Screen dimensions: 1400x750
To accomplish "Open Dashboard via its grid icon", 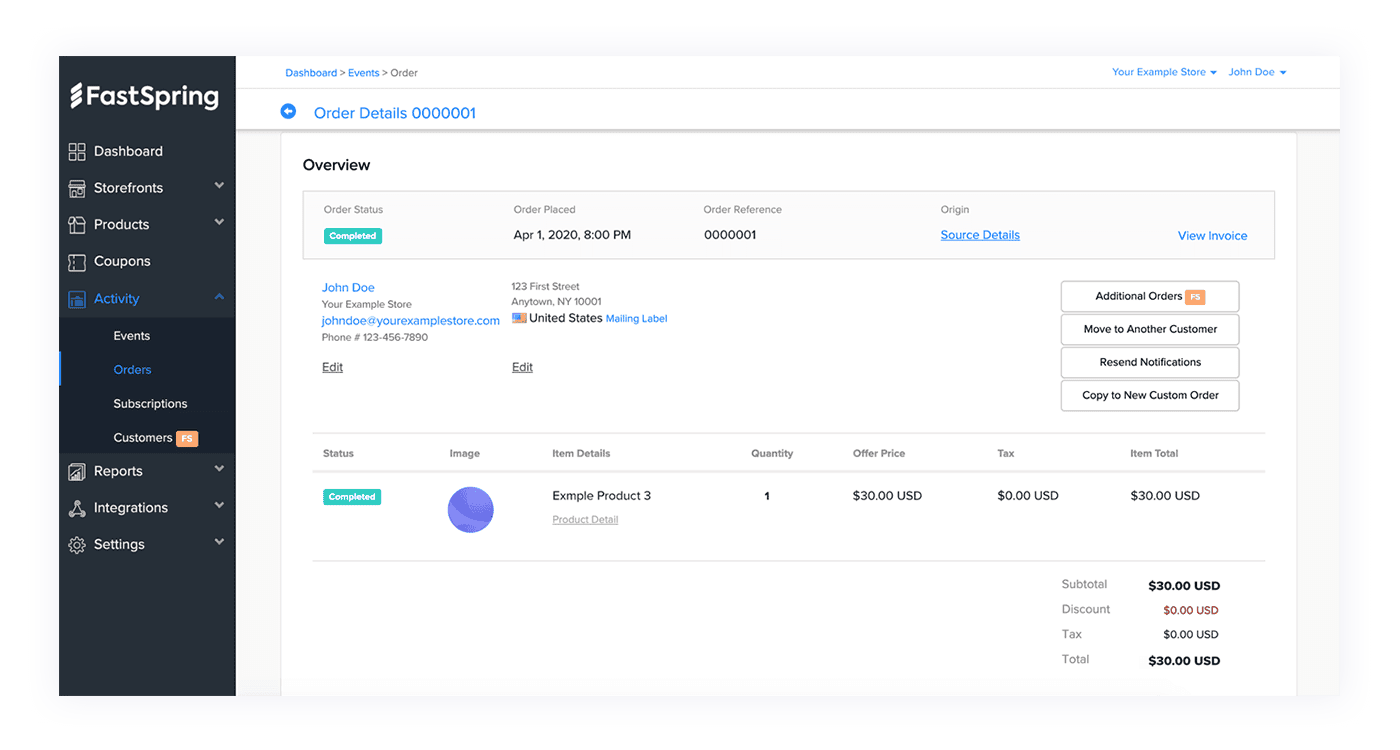I will coord(77,152).
